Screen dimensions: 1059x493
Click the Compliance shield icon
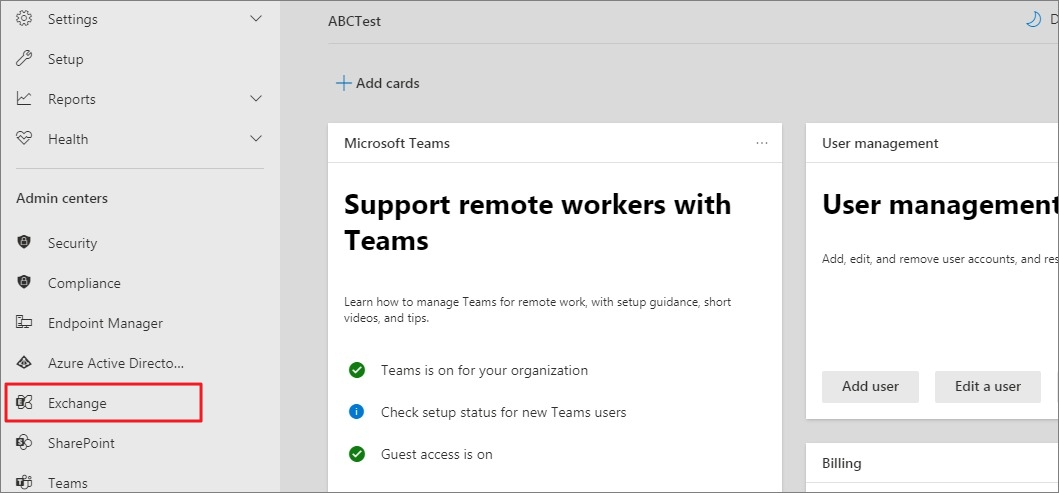point(24,282)
